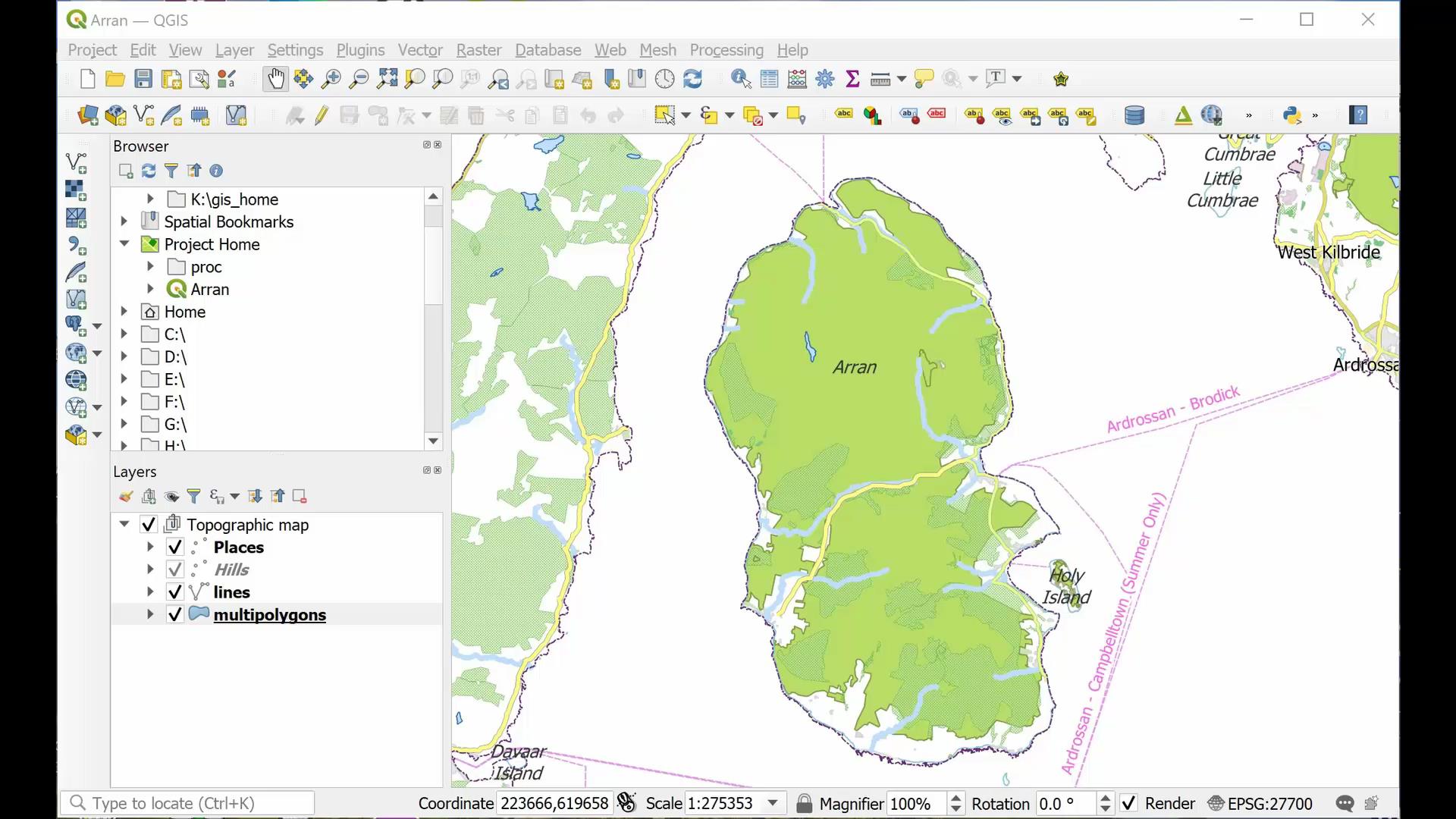Open the Scale dropdown
The height and width of the screenshot is (819, 1456).
click(772, 803)
